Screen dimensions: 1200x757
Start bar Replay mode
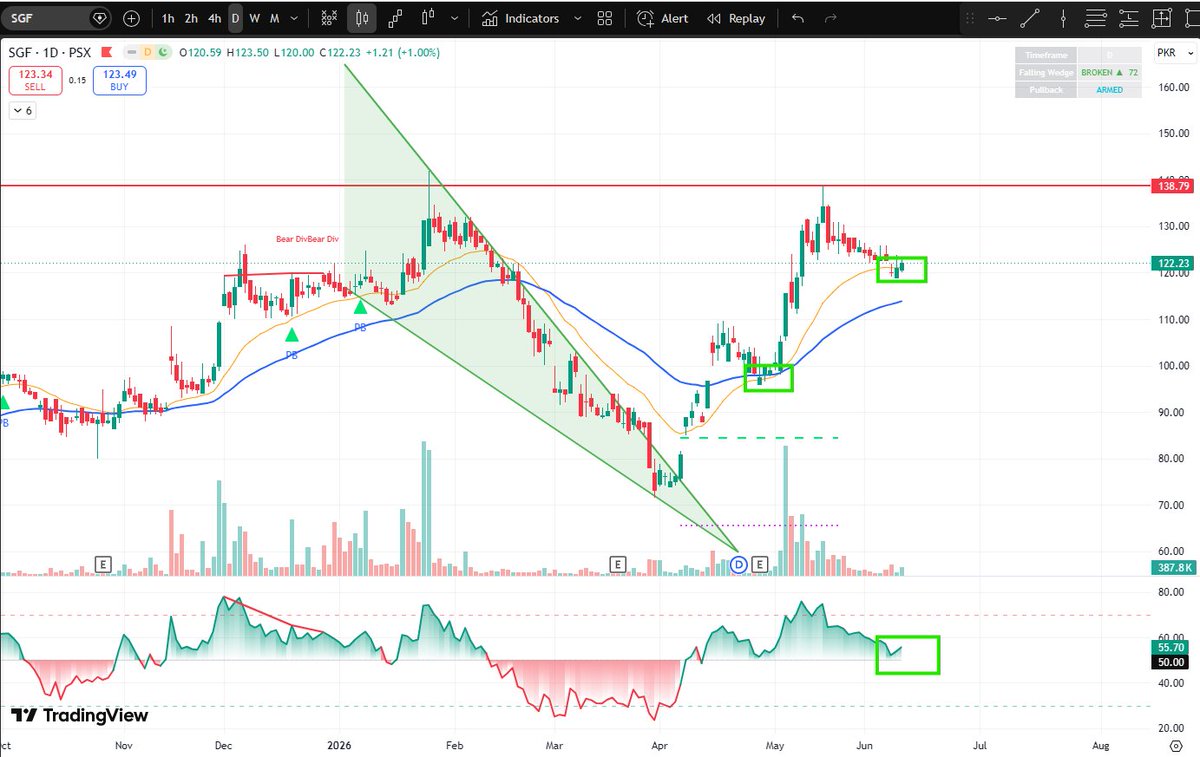(x=736, y=18)
